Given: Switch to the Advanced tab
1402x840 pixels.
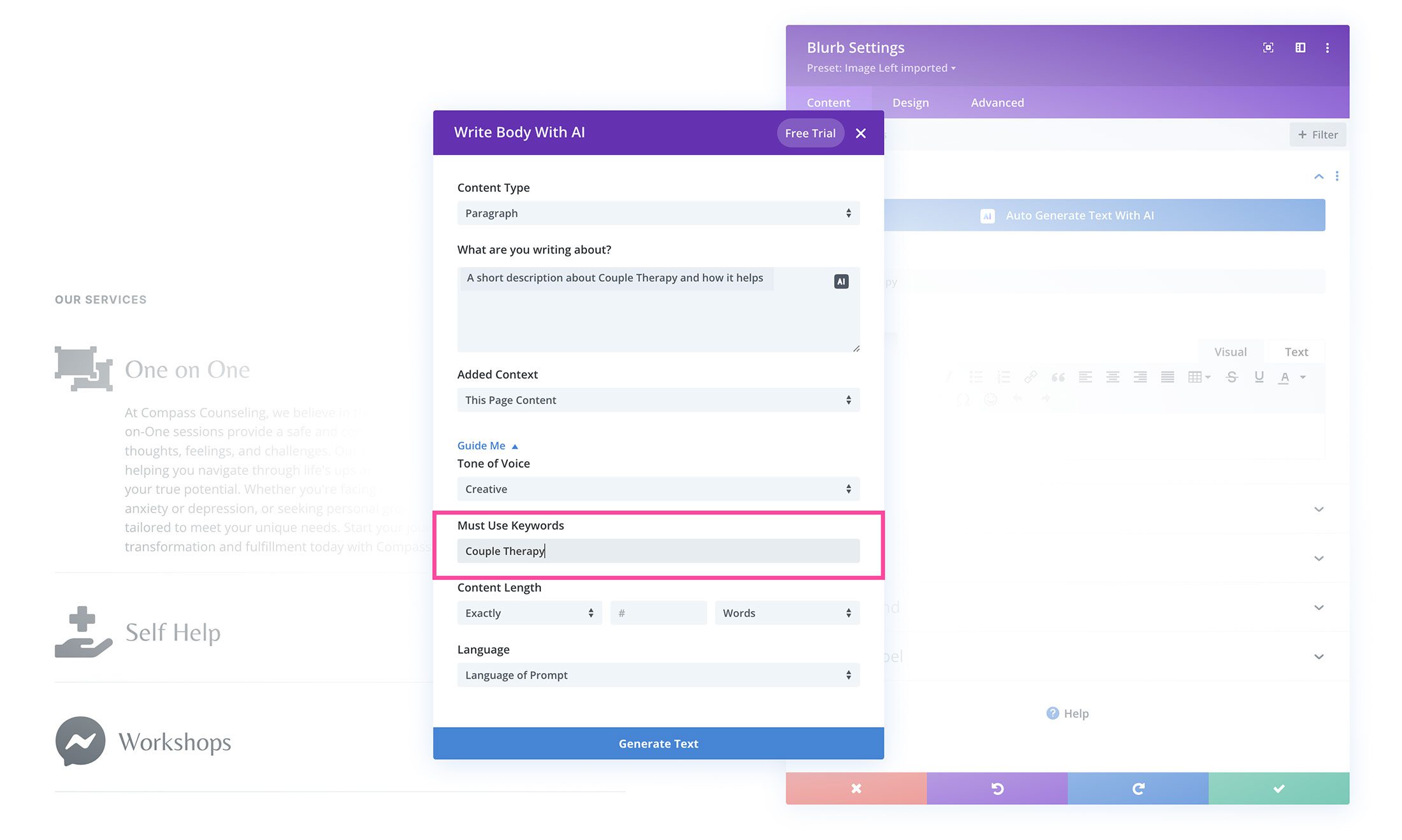Looking at the screenshot, I should tap(997, 102).
